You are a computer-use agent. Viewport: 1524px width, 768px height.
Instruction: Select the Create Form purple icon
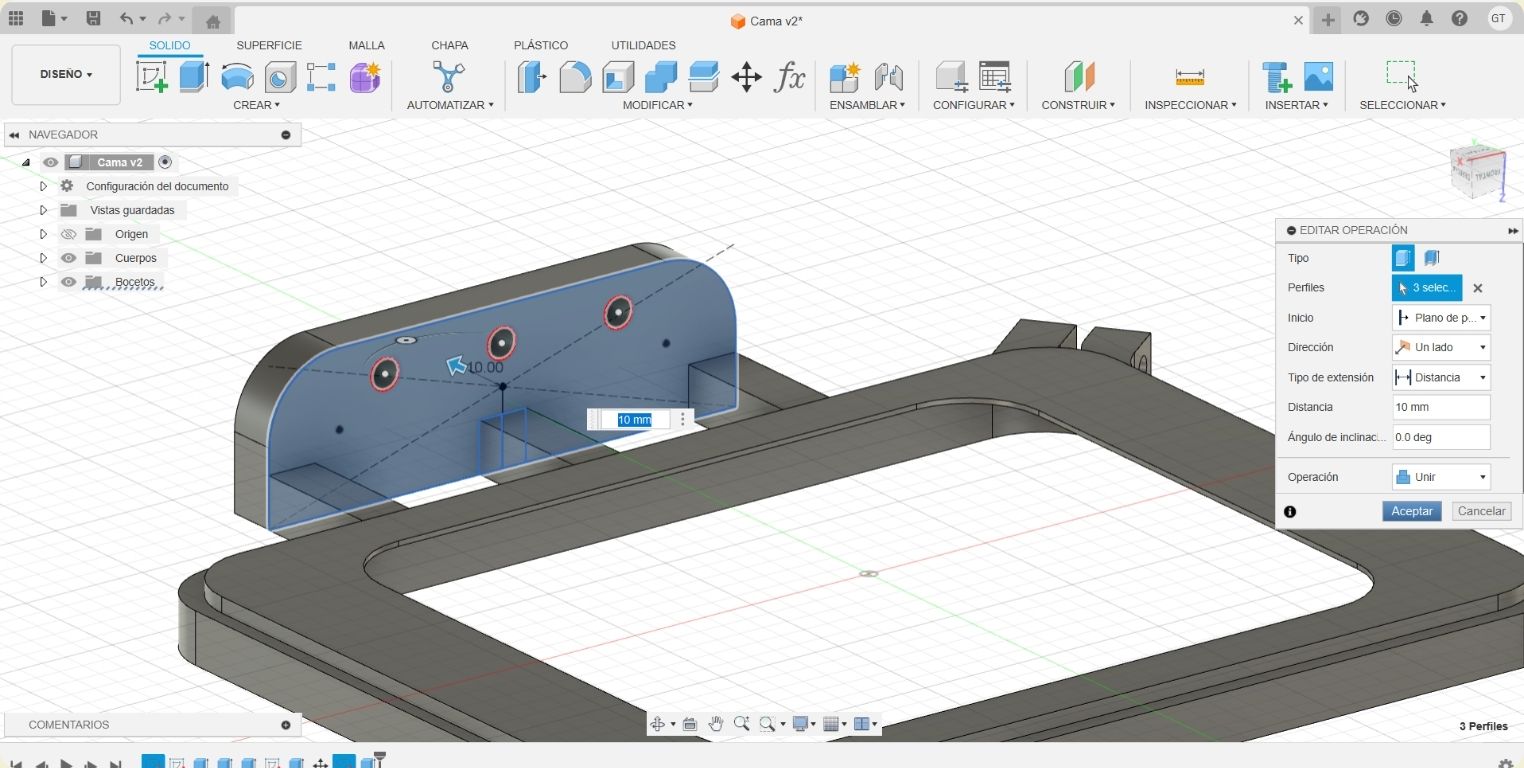point(365,77)
